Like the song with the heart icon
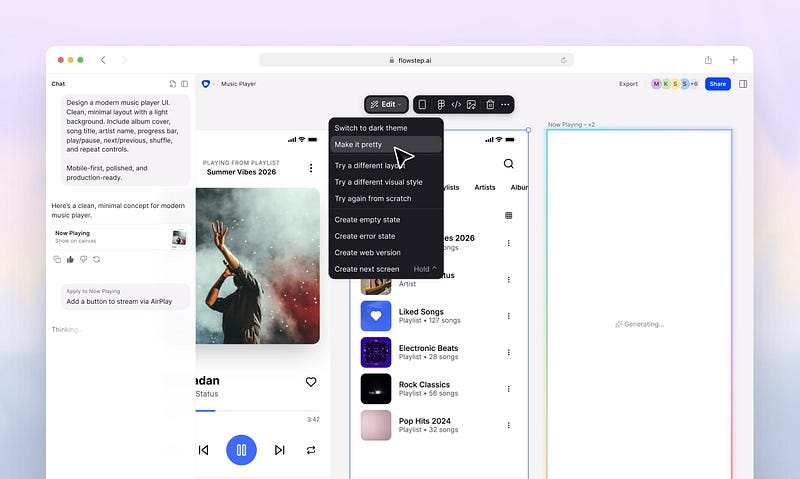The width and height of the screenshot is (800, 479). pos(311,382)
